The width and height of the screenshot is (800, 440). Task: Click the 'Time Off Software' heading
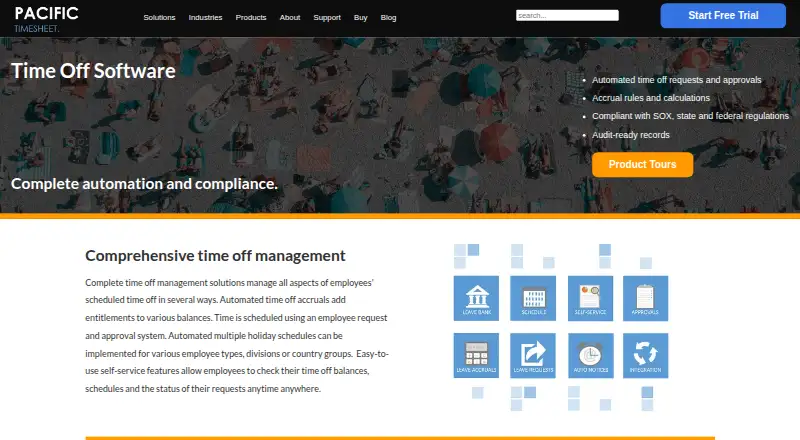pyautogui.click(x=93, y=71)
